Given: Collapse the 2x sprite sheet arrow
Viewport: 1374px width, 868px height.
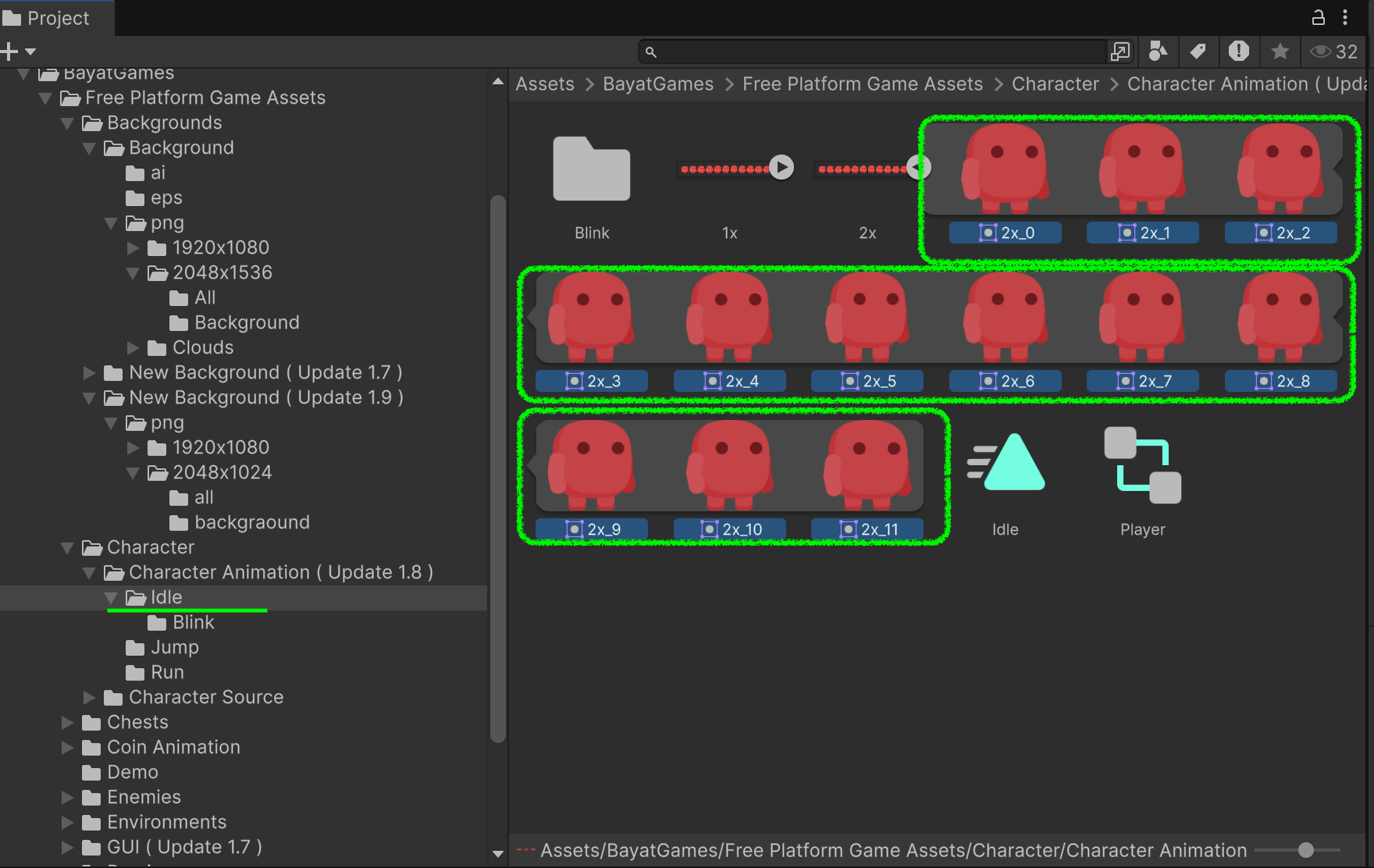Looking at the screenshot, I should (919, 167).
